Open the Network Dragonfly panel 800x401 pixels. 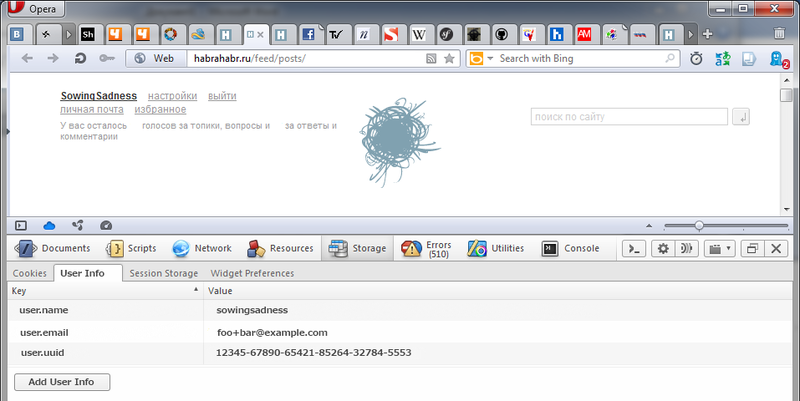[x=202, y=248]
